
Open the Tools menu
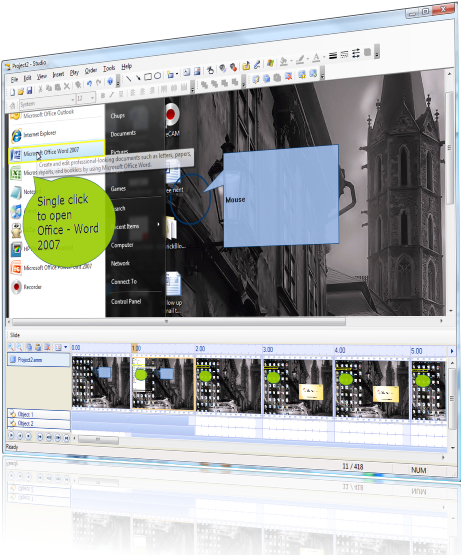(109, 68)
